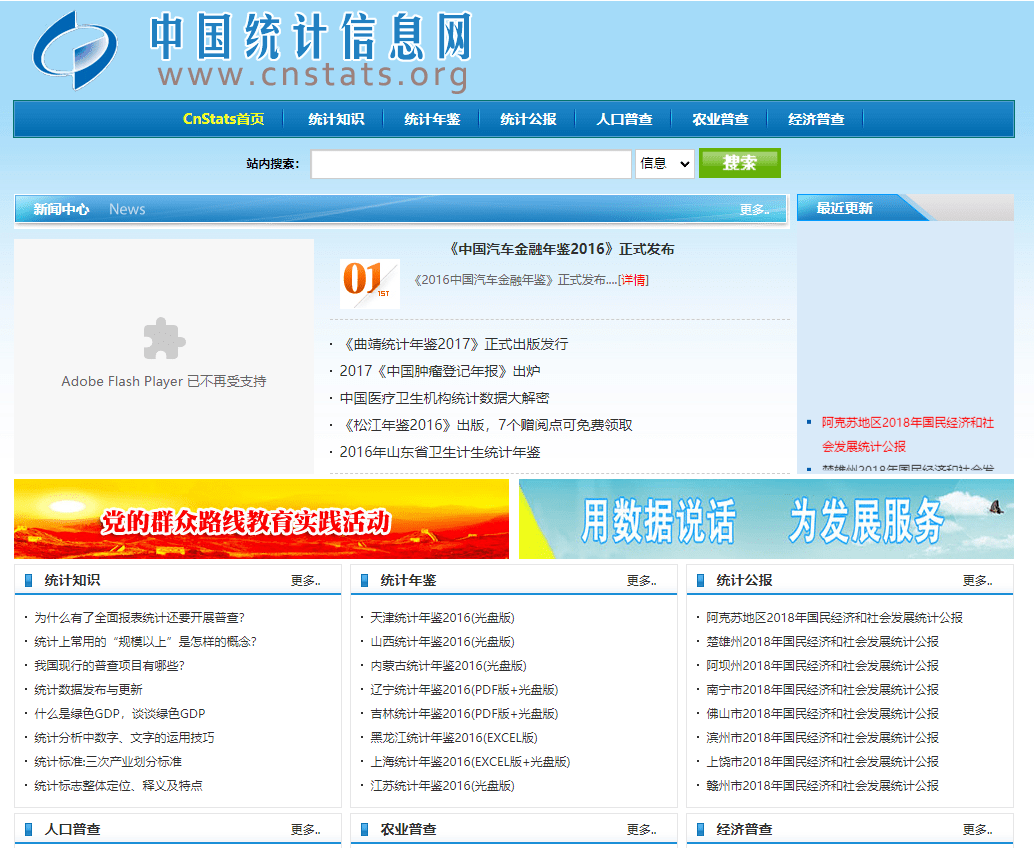Open 统计年鉴 from the top navigation
Image resolution: width=1034 pixels, height=848 pixels.
pyautogui.click(x=430, y=118)
